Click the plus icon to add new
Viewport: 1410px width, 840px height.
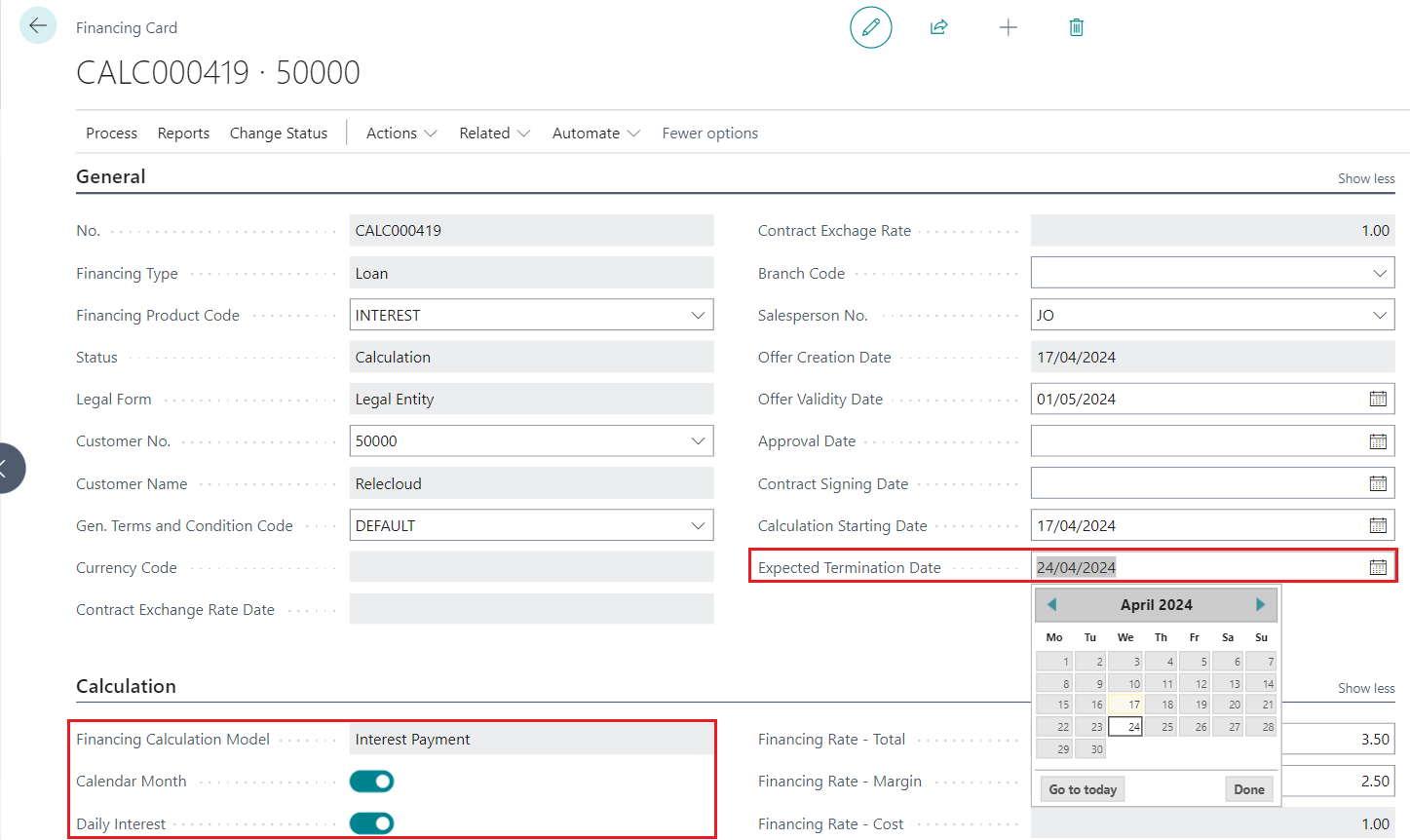pyautogui.click(x=1008, y=27)
